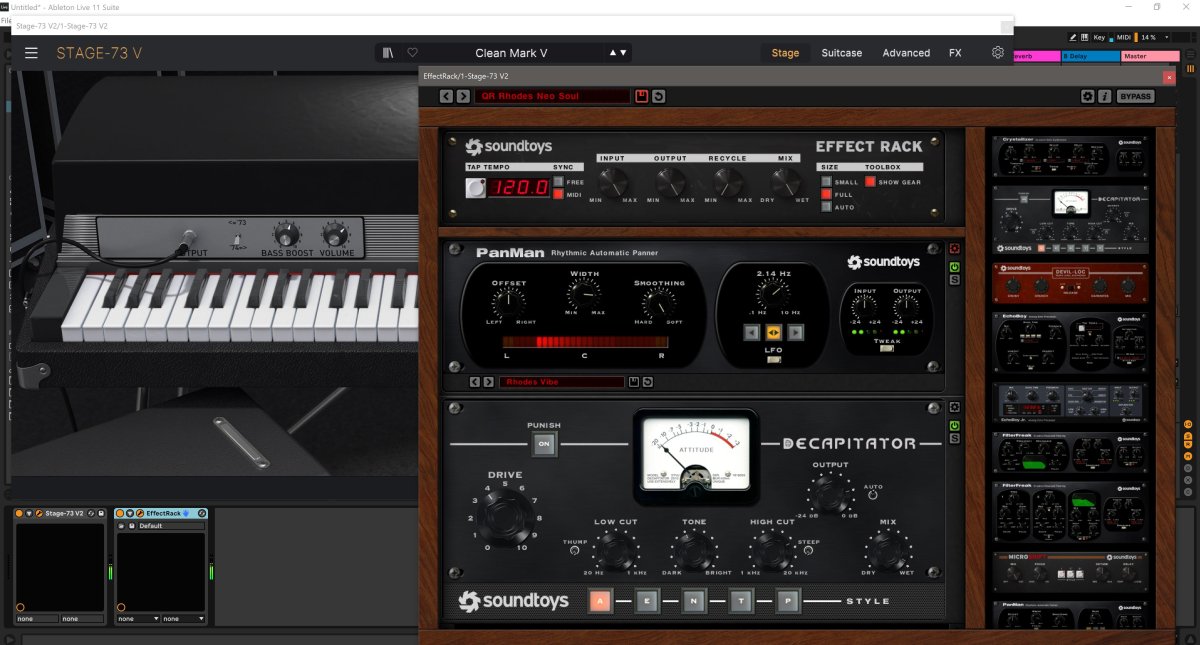
Task: Open Effect Rack info button
Action: (x=1104, y=96)
